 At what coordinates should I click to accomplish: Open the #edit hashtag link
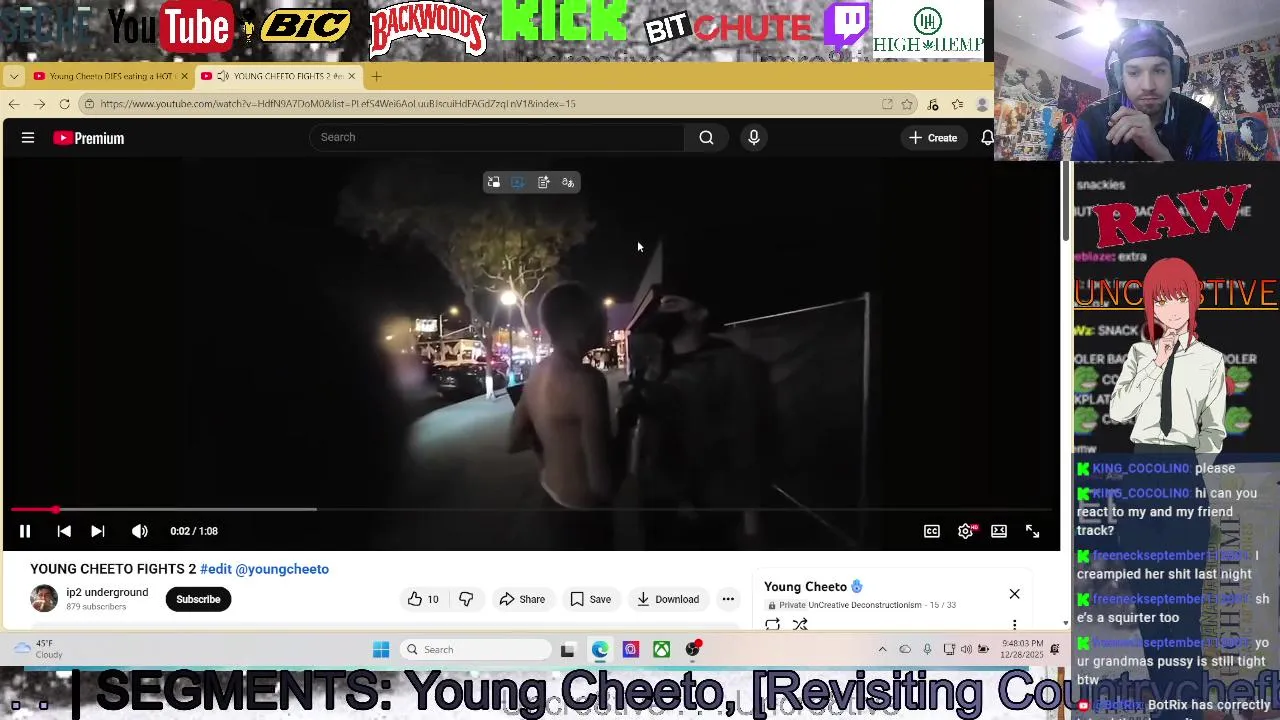[x=216, y=569]
